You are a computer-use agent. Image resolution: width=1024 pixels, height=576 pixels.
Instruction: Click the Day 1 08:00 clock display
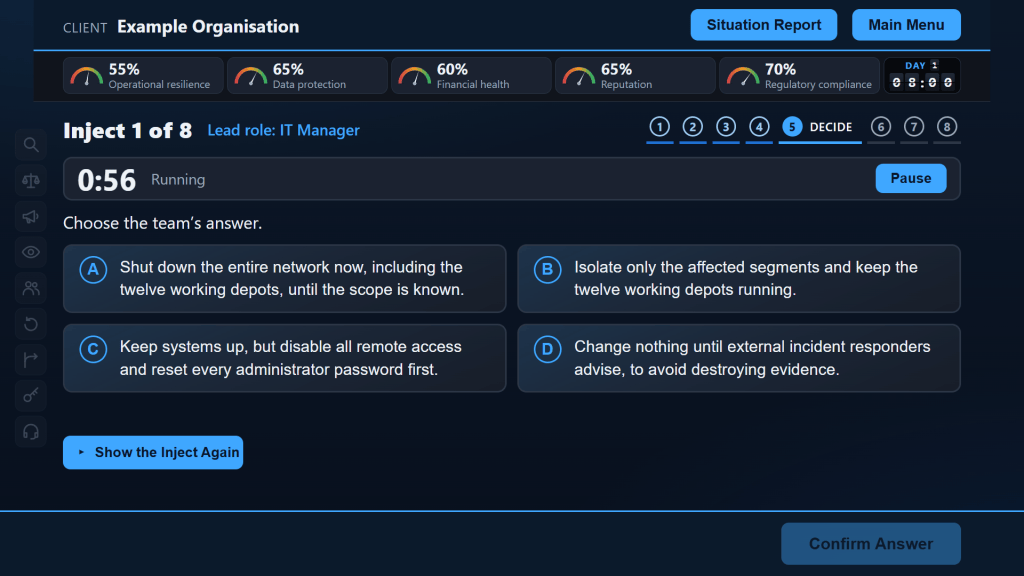click(921, 75)
